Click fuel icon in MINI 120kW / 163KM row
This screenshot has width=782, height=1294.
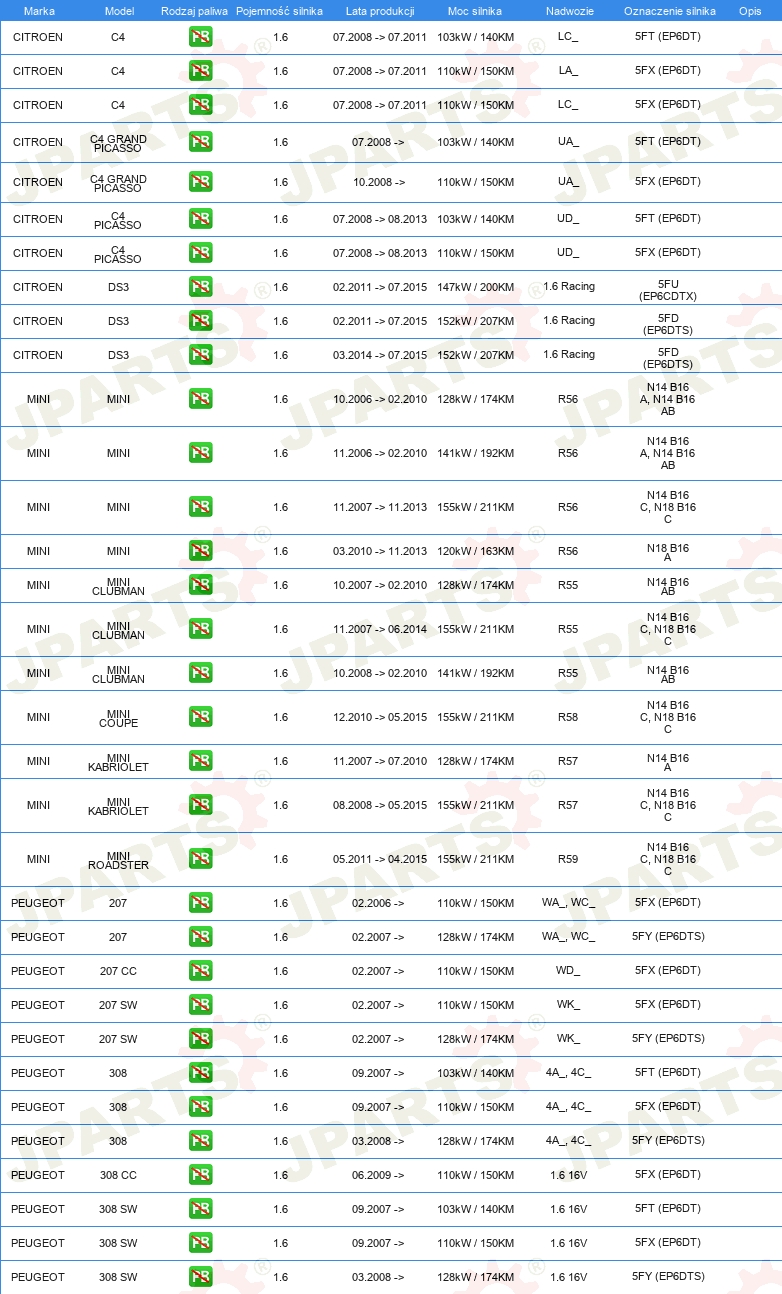[200, 550]
